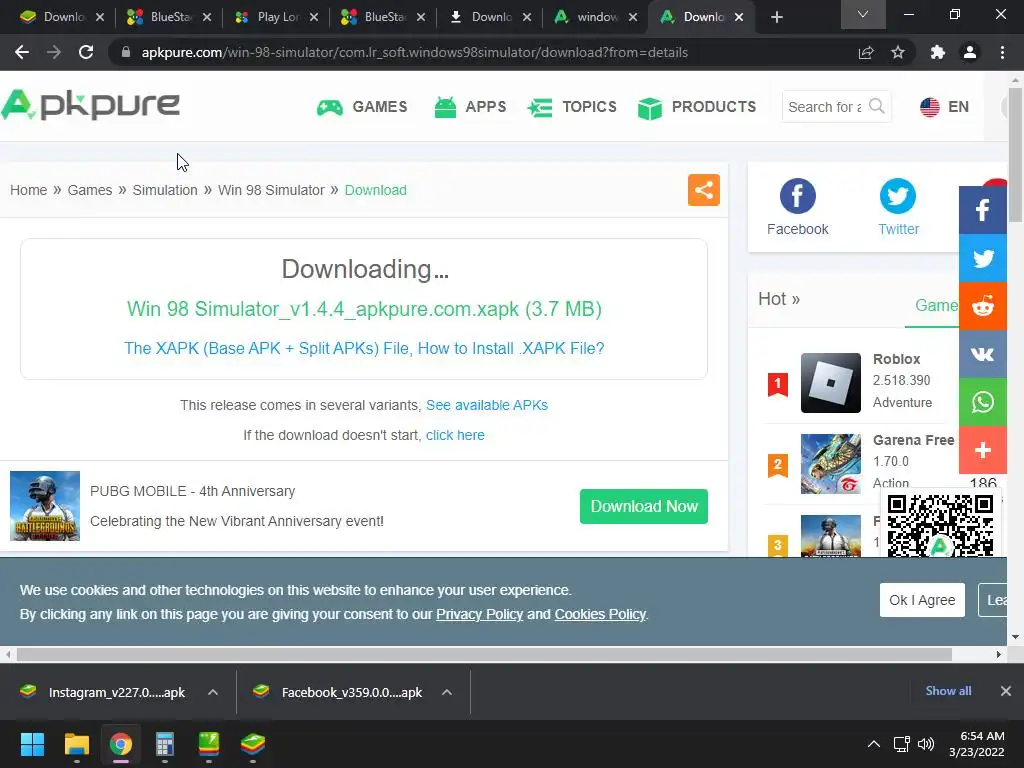
Task: Click the Roblox game thumbnail
Action: click(831, 383)
